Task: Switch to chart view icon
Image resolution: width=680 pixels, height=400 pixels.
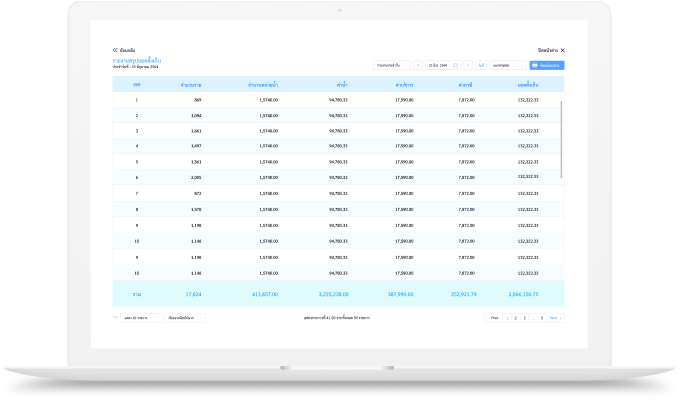Action: tap(481, 65)
